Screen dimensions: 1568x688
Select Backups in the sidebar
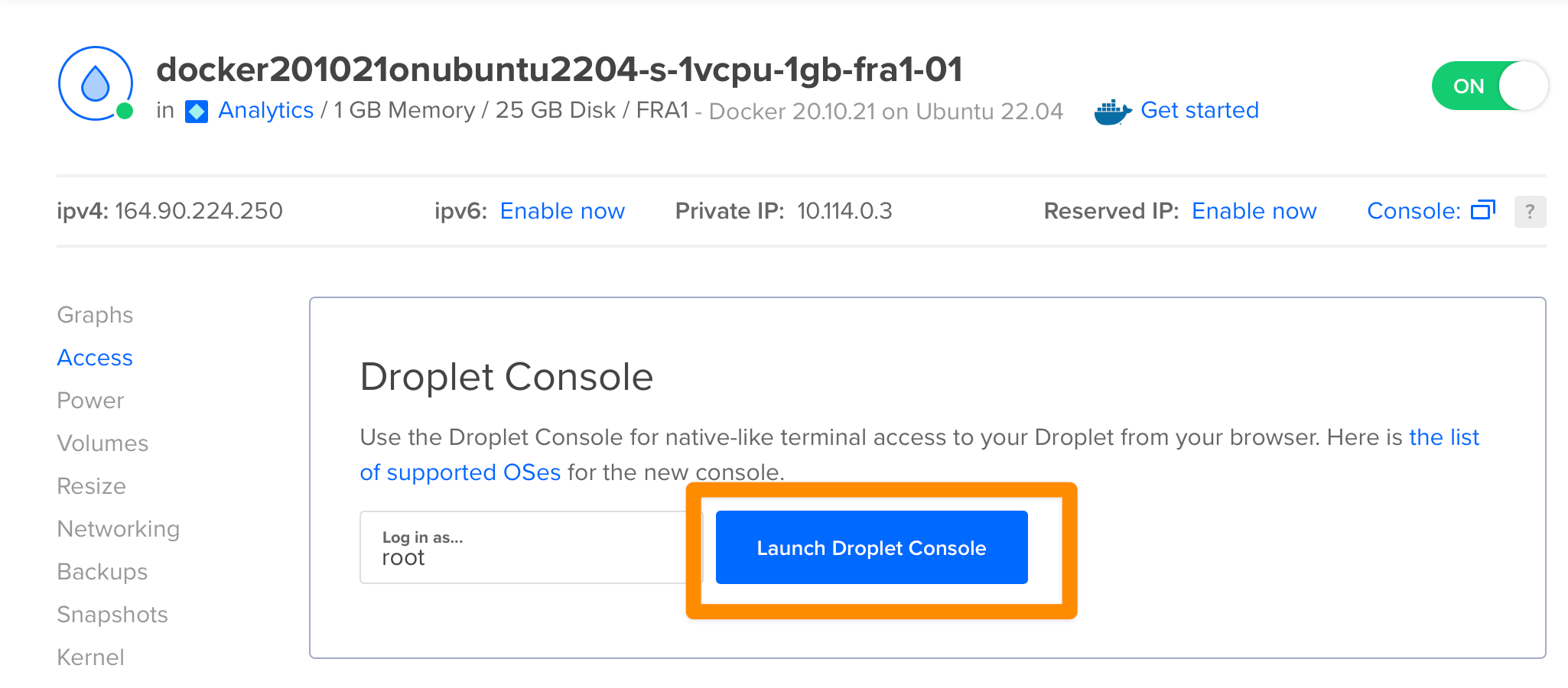click(102, 572)
